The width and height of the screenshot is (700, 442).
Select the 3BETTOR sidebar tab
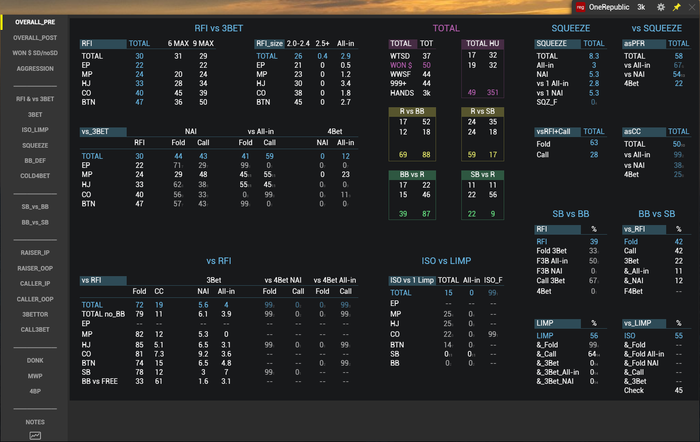35,314
